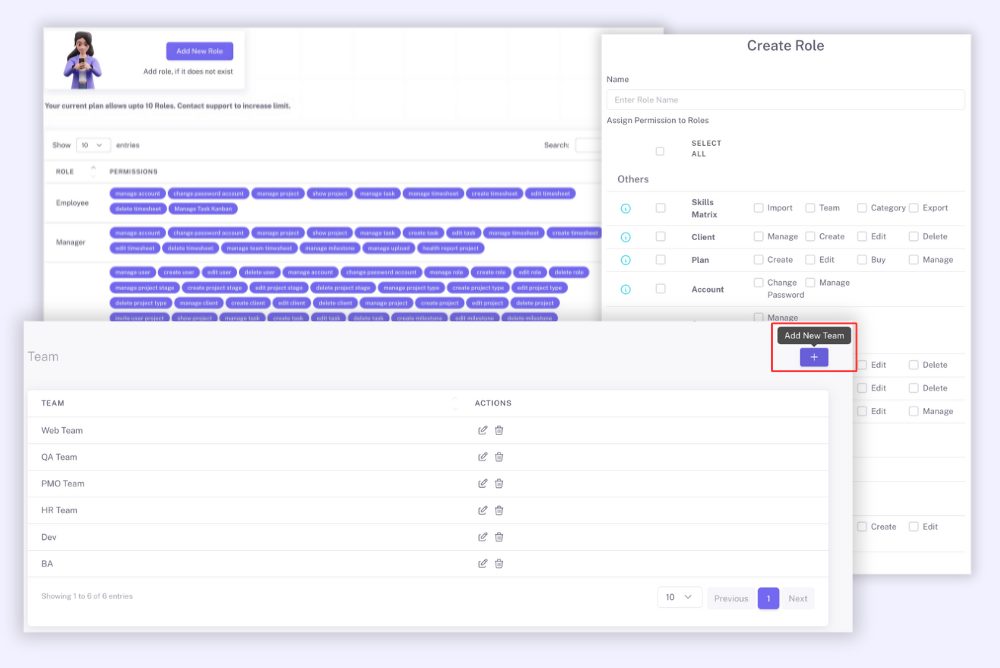Open the Show entries dropdown for roles
The image size is (1000, 668).
[92, 145]
